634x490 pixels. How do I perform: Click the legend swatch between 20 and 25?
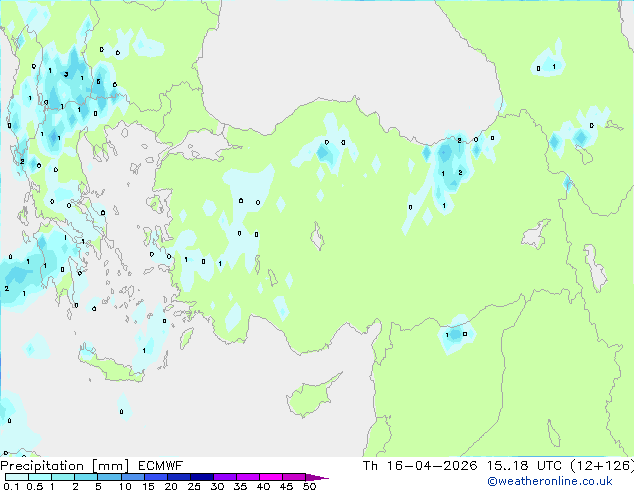click(x=178, y=477)
